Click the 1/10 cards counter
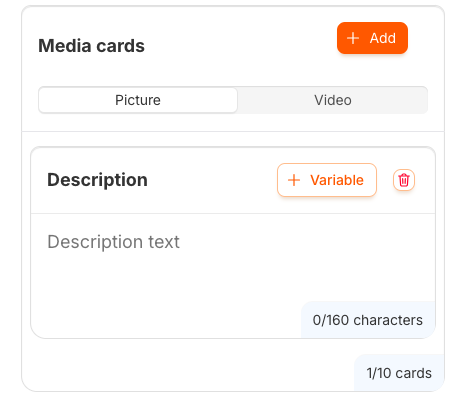 coord(399,373)
